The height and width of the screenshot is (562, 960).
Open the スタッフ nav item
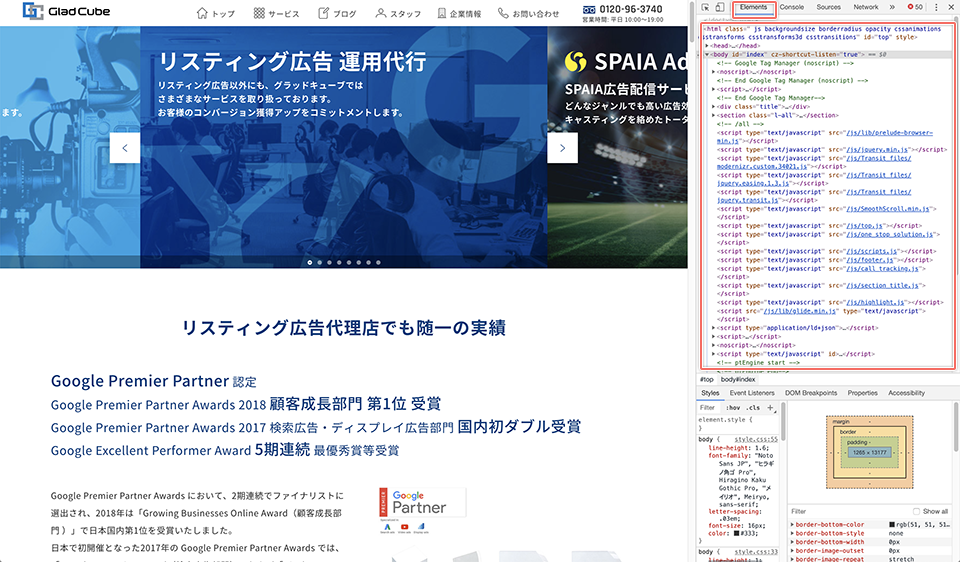(x=398, y=13)
